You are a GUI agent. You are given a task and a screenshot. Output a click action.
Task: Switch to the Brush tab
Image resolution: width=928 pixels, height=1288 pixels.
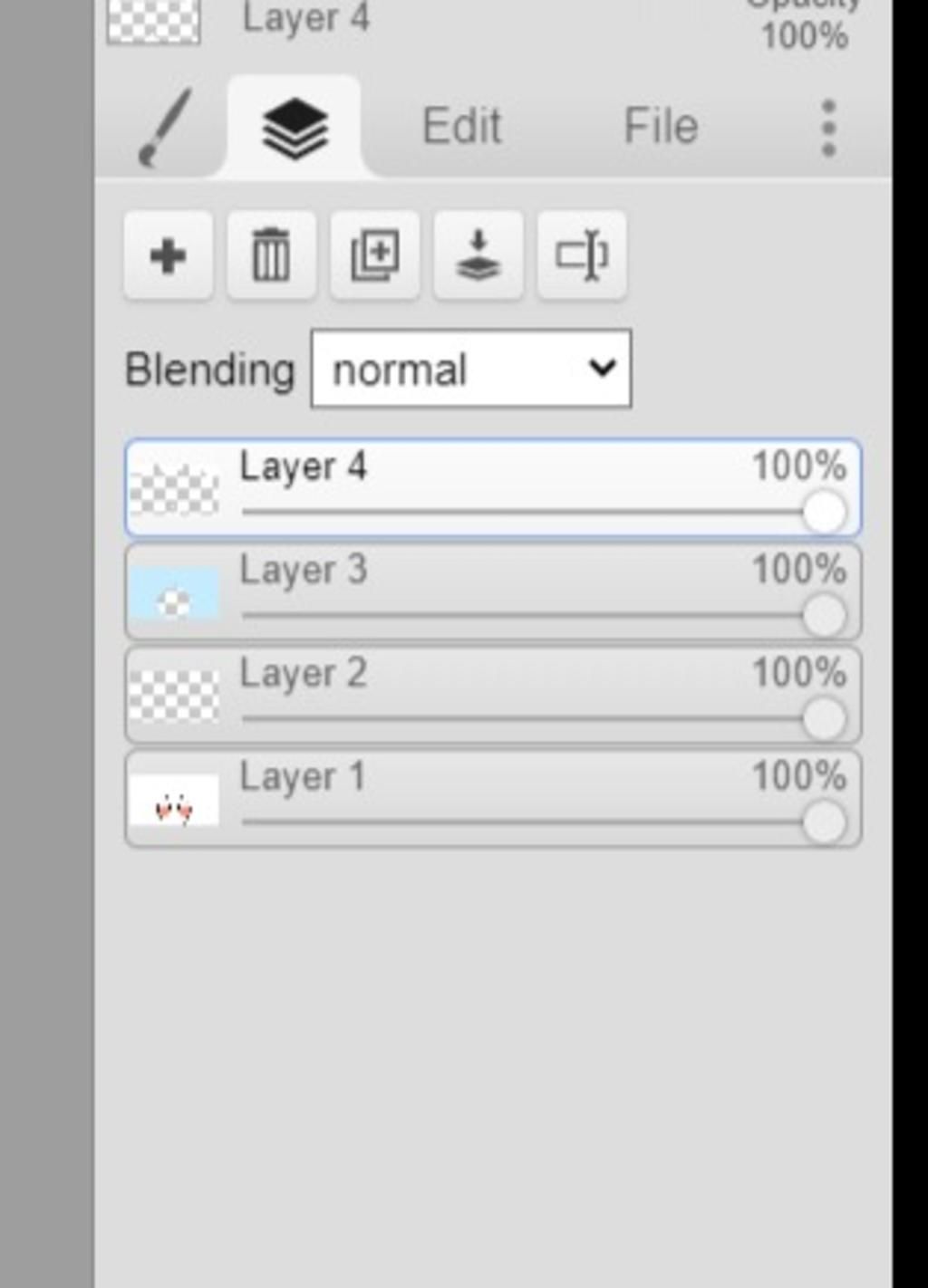click(x=163, y=127)
